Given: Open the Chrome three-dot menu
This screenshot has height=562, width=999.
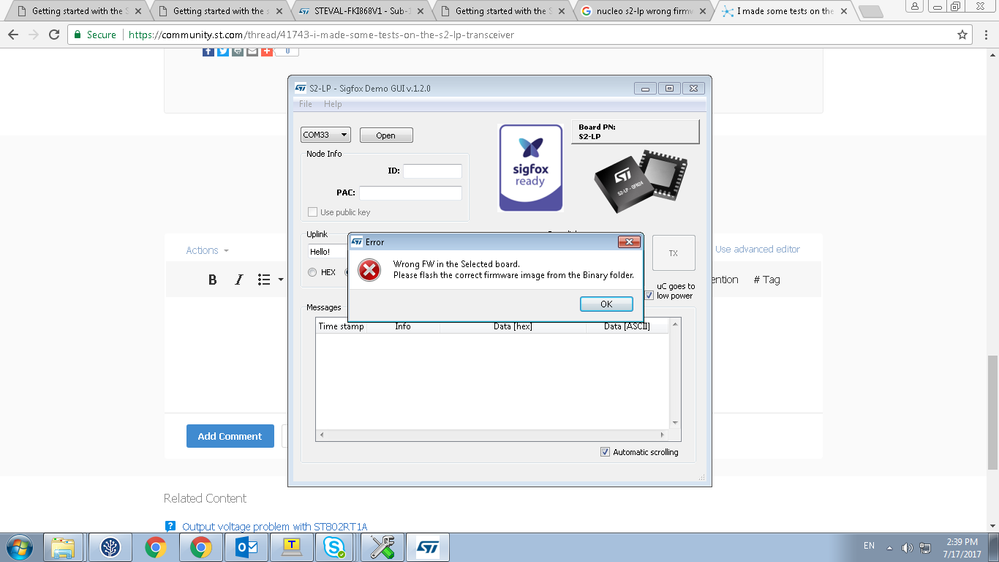Looking at the screenshot, I should [986, 34].
